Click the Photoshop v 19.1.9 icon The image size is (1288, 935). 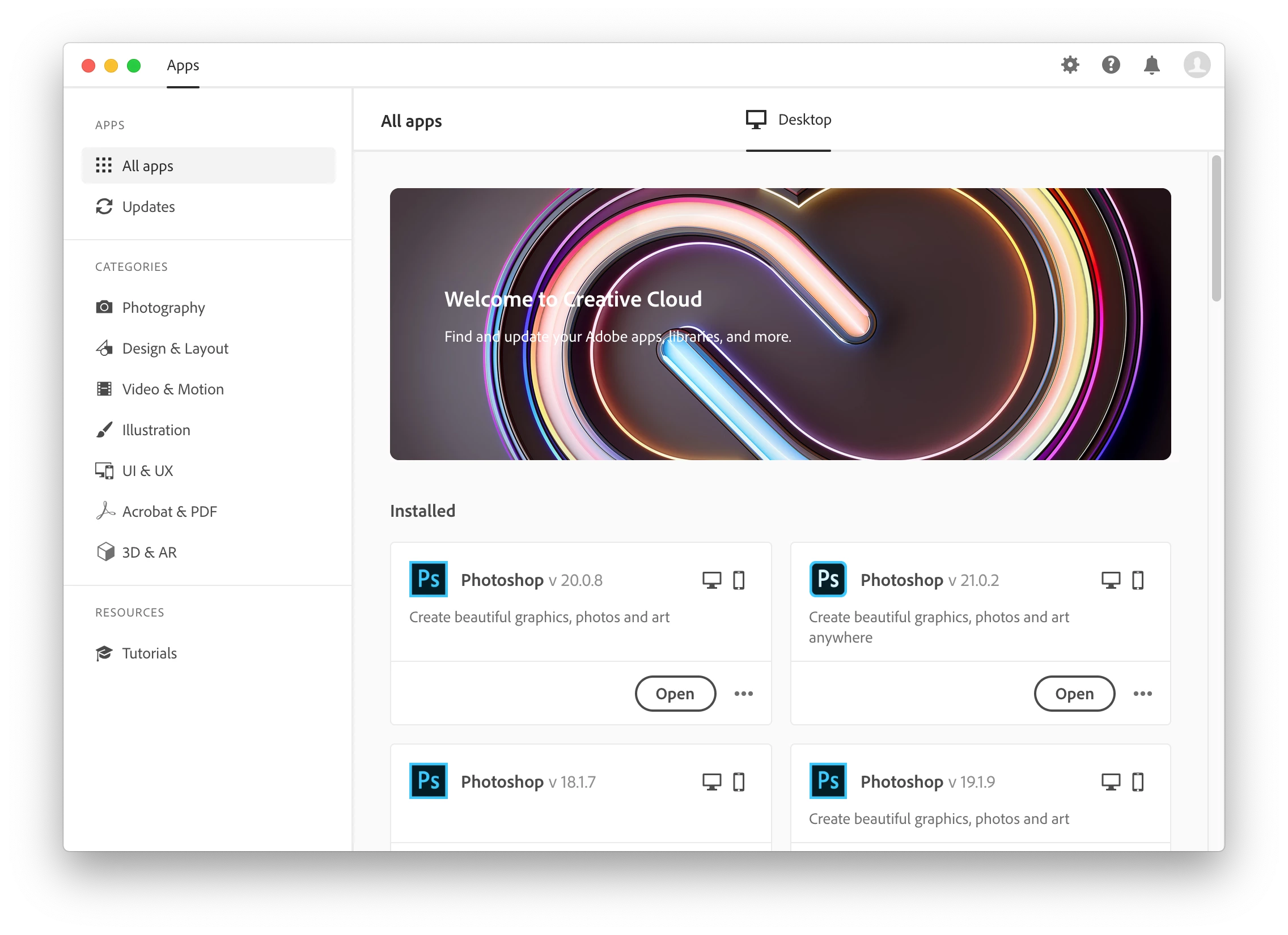pyautogui.click(x=828, y=781)
